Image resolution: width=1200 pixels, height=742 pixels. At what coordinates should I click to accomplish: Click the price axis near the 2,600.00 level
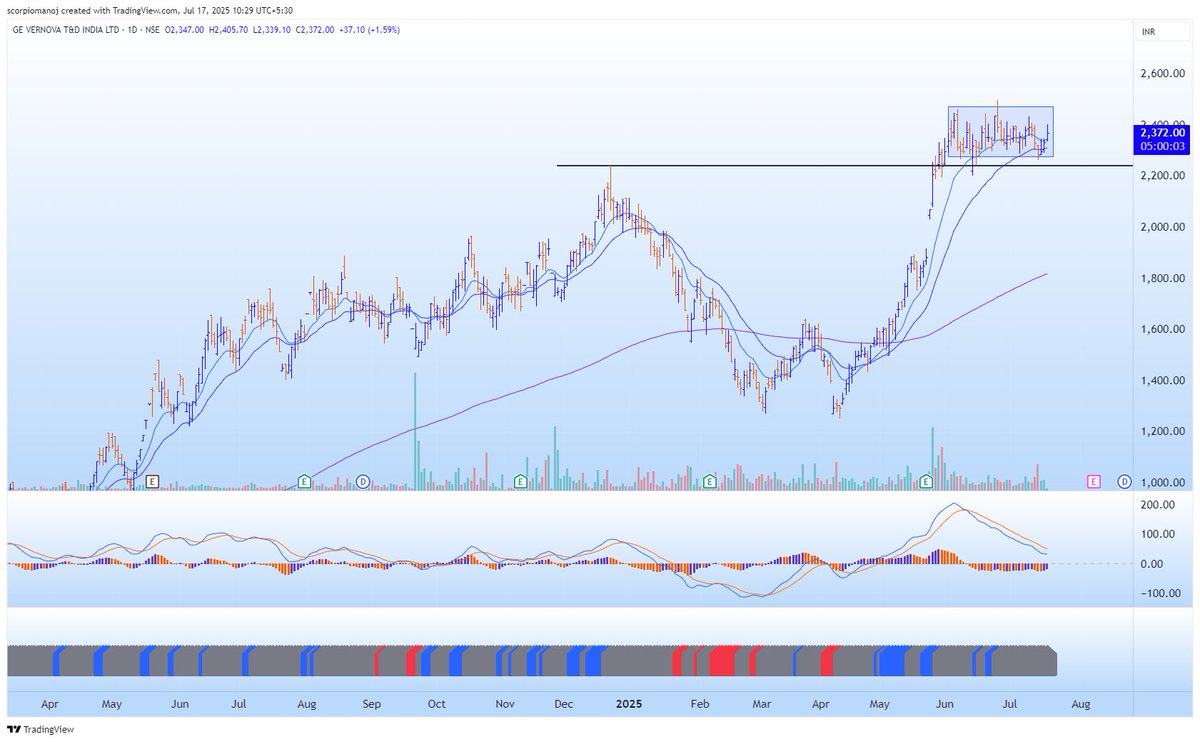point(1163,71)
